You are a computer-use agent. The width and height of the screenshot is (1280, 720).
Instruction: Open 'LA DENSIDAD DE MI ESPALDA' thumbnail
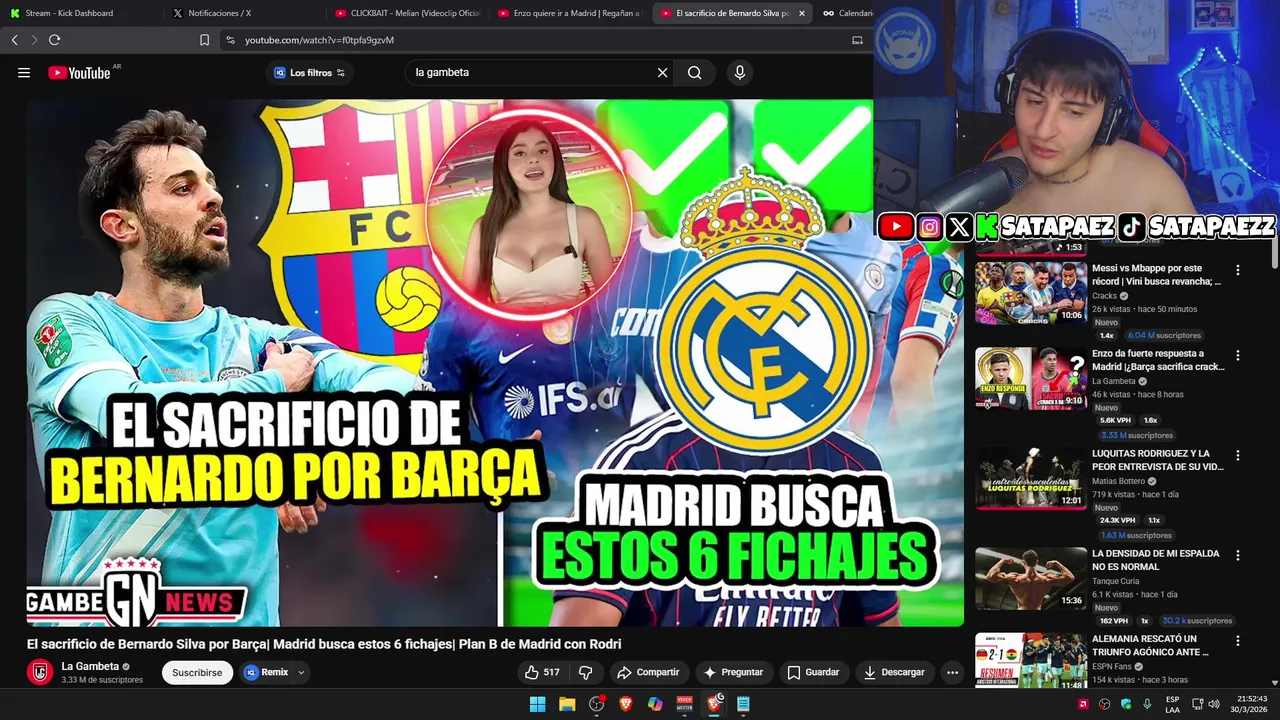[x=1031, y=578]
